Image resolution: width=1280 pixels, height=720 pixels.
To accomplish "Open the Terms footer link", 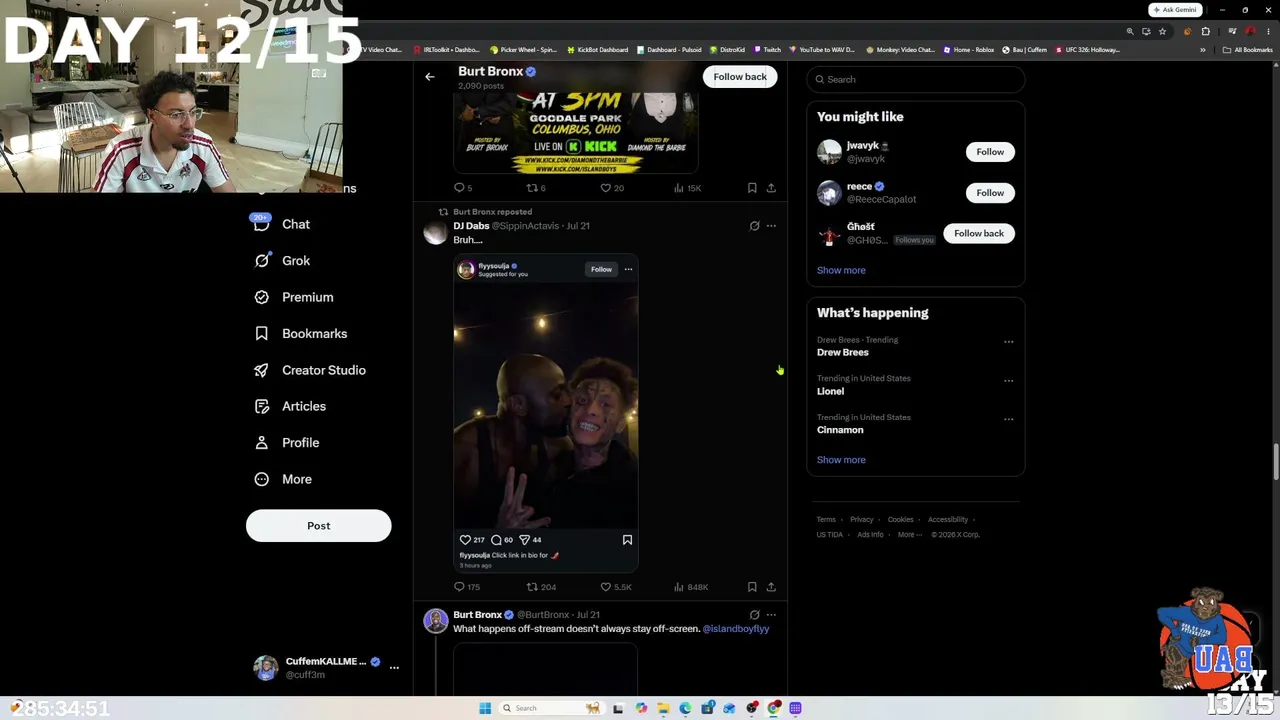I will click(x=826, y=520).
